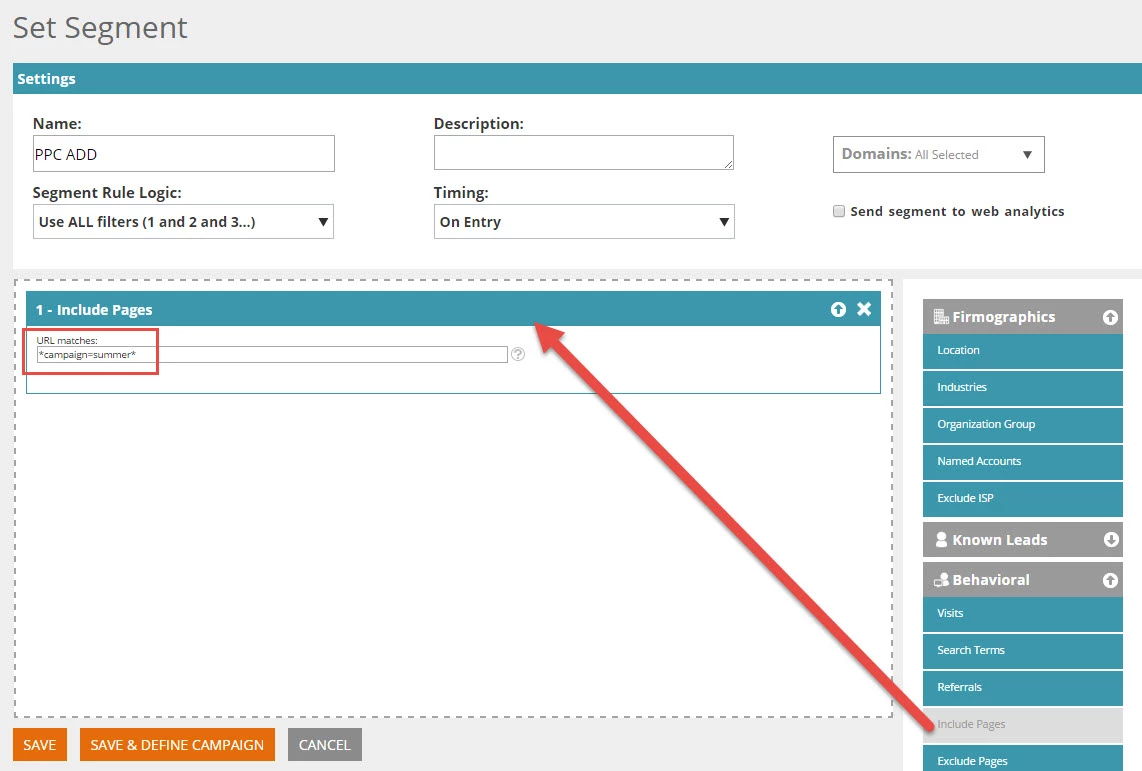The width and height of the screenshot is (1142, 771).
Task: Click the Behavioral section icon
Action: pos(941,580)
